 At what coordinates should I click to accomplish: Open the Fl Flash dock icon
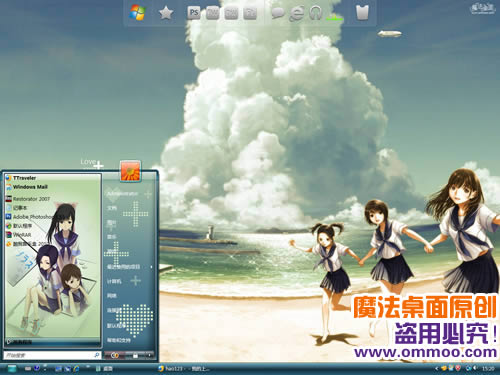click(250, 13)
